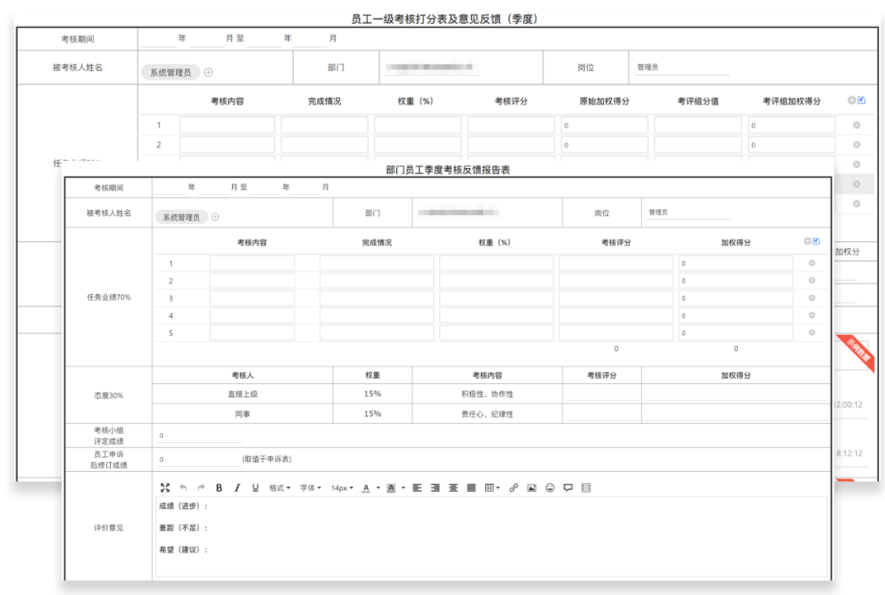The height and width of the screenshot is (595, 885).
Task: Center align text in the editor
Action: [453, 488]
